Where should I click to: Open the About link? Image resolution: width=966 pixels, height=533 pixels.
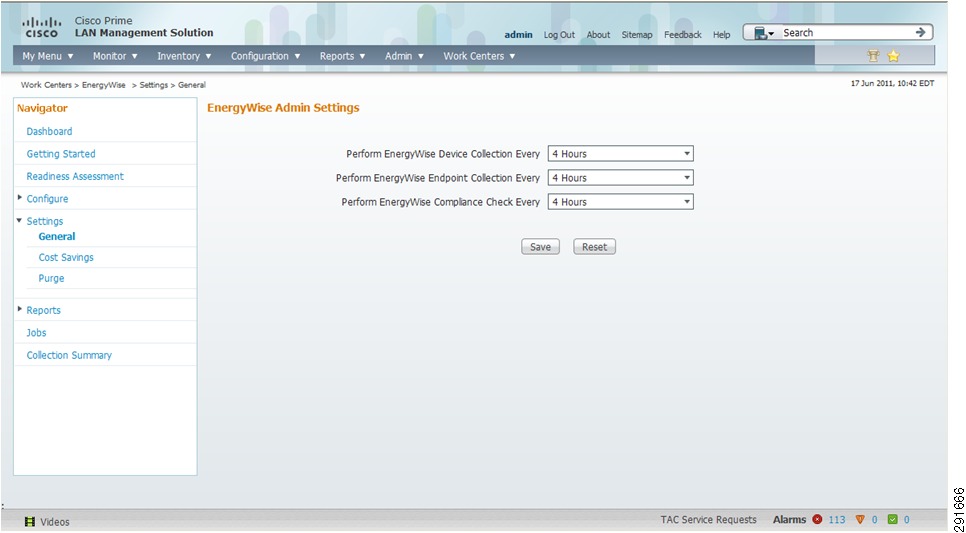click(x=598, y=35)
